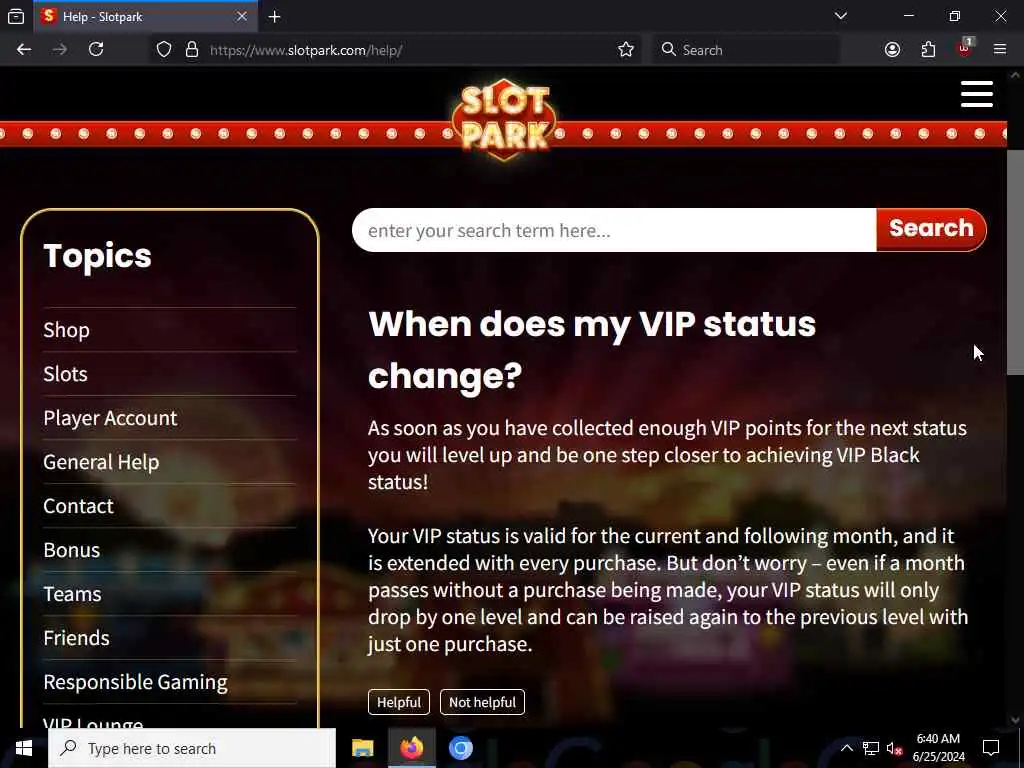The image size is (1024, 768).
Task: Open the extensions puzzle icon
Action: (x=928, y=50)
